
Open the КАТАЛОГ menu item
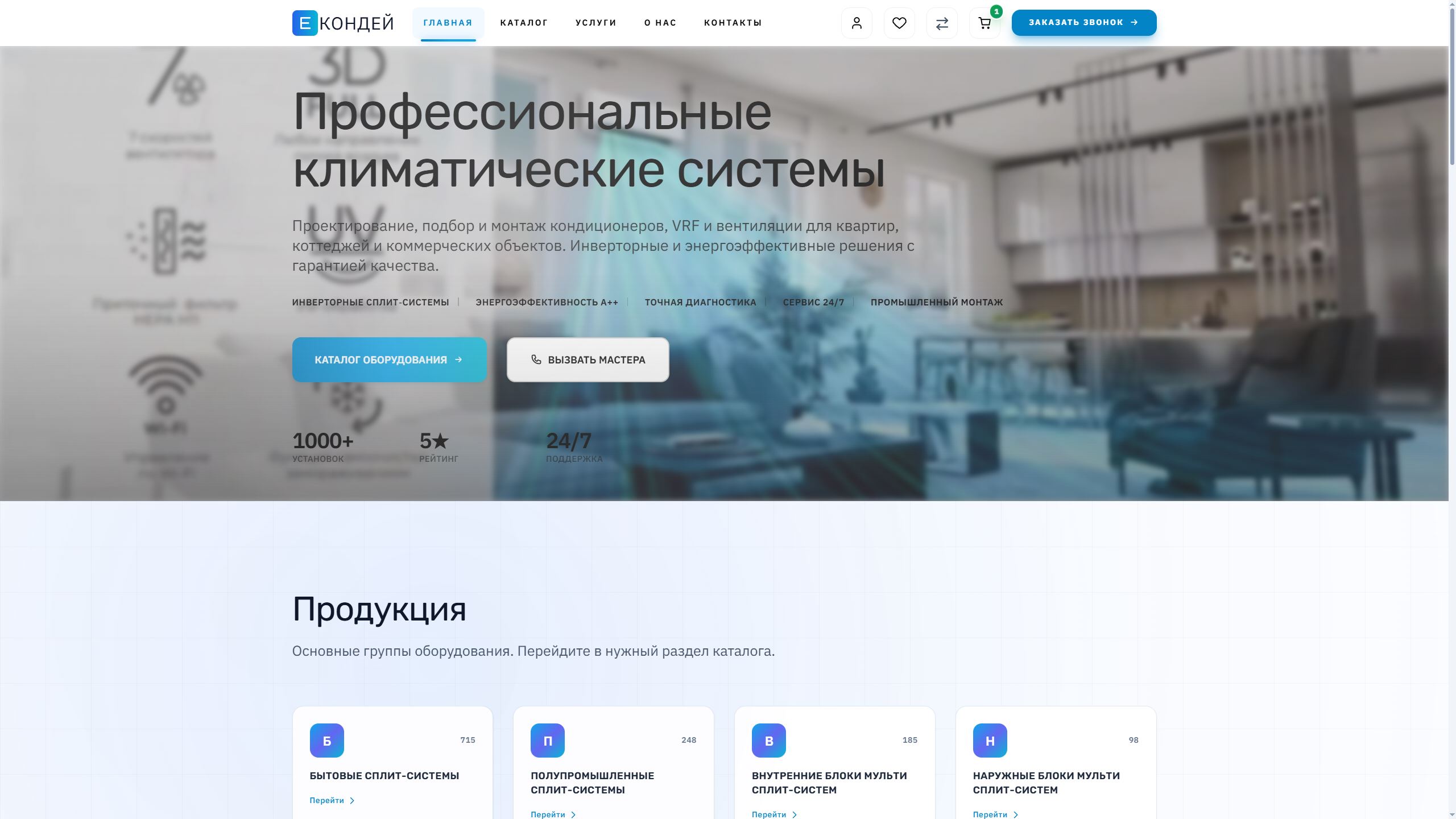click(523, 23)
